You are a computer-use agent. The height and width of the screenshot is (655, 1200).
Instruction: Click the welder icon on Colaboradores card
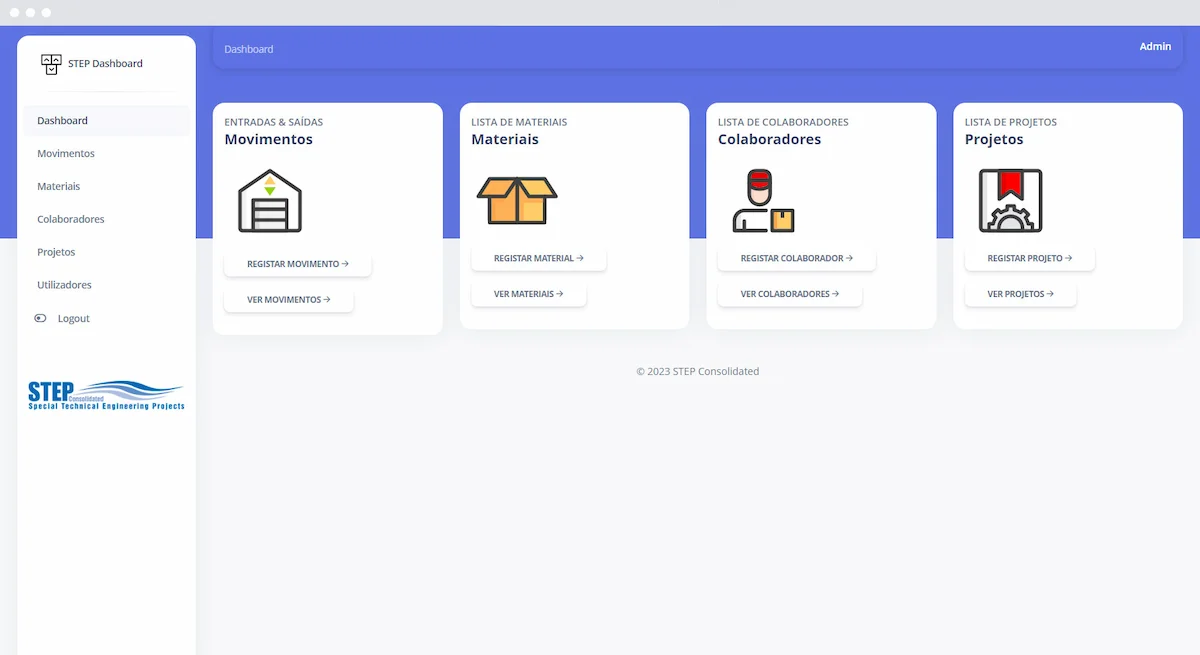(762, 199)
